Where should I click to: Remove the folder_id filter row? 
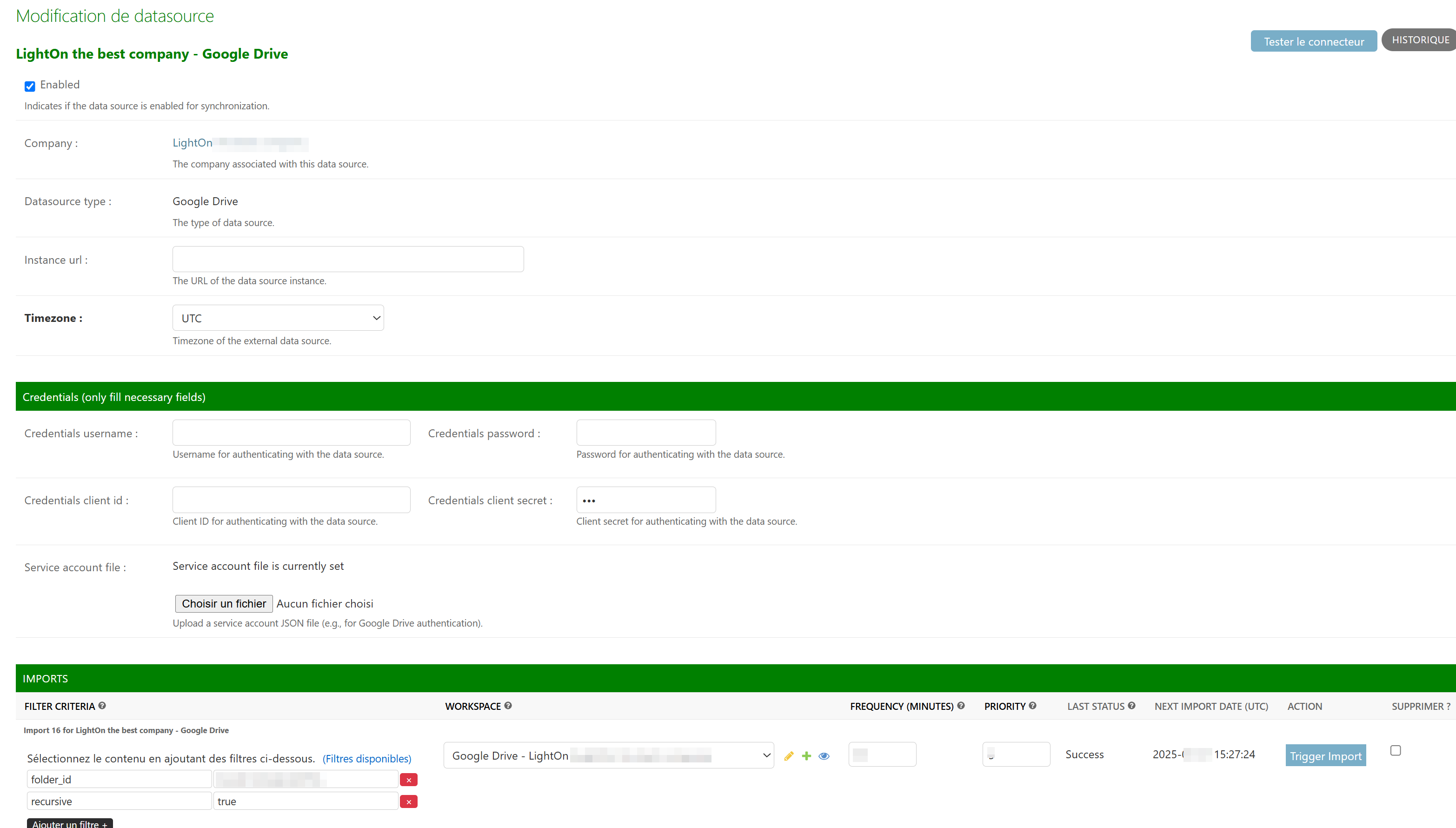(409, 780)
